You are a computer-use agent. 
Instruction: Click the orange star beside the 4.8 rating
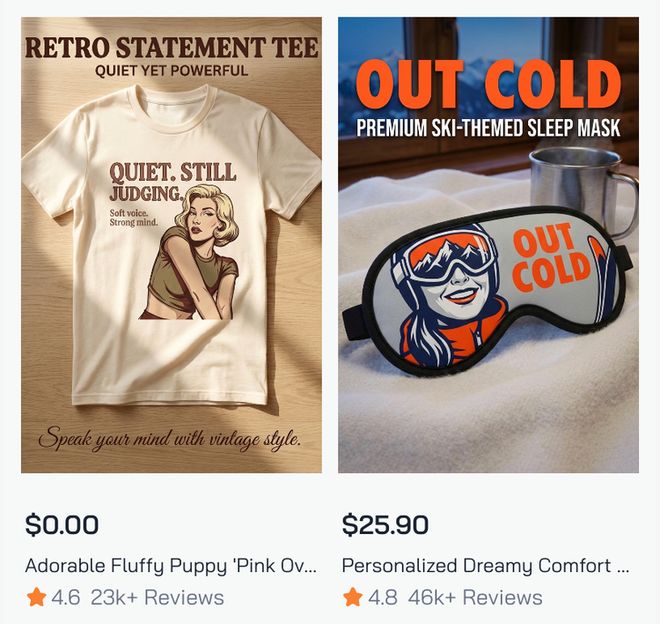pos(353,598)
